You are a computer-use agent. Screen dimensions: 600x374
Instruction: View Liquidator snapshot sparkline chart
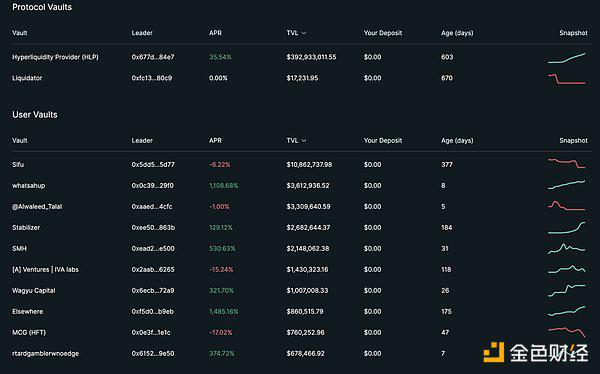pos(566,79)
